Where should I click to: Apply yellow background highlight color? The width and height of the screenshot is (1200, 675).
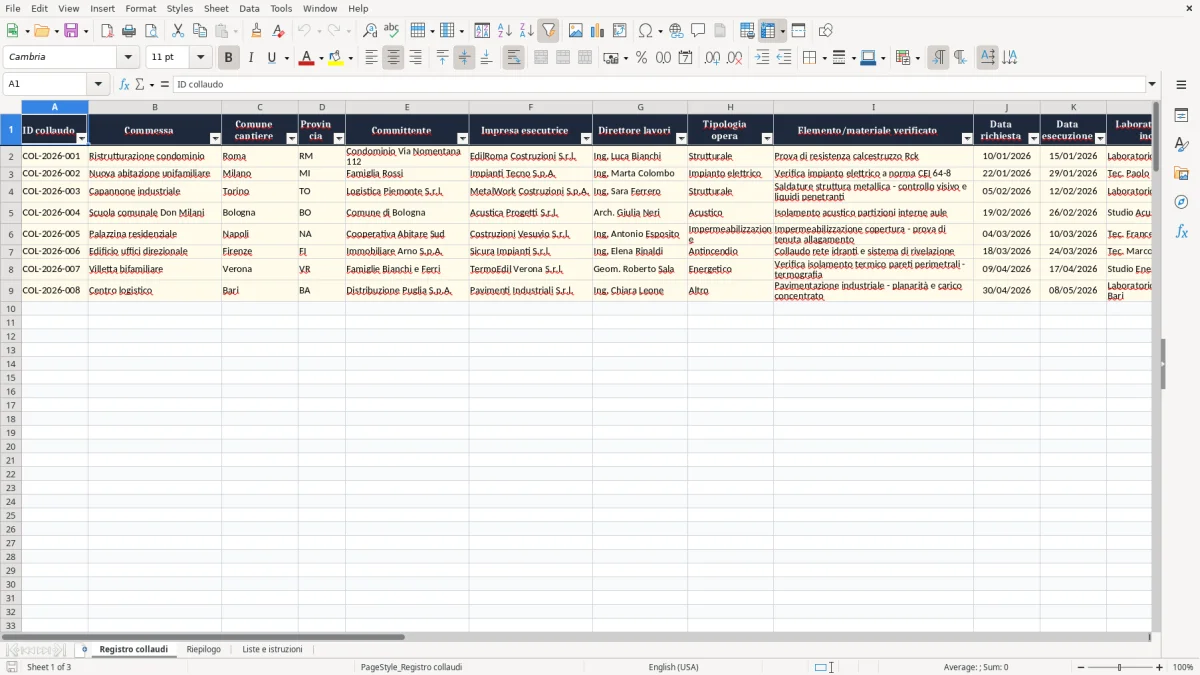[x=336, y=58]
